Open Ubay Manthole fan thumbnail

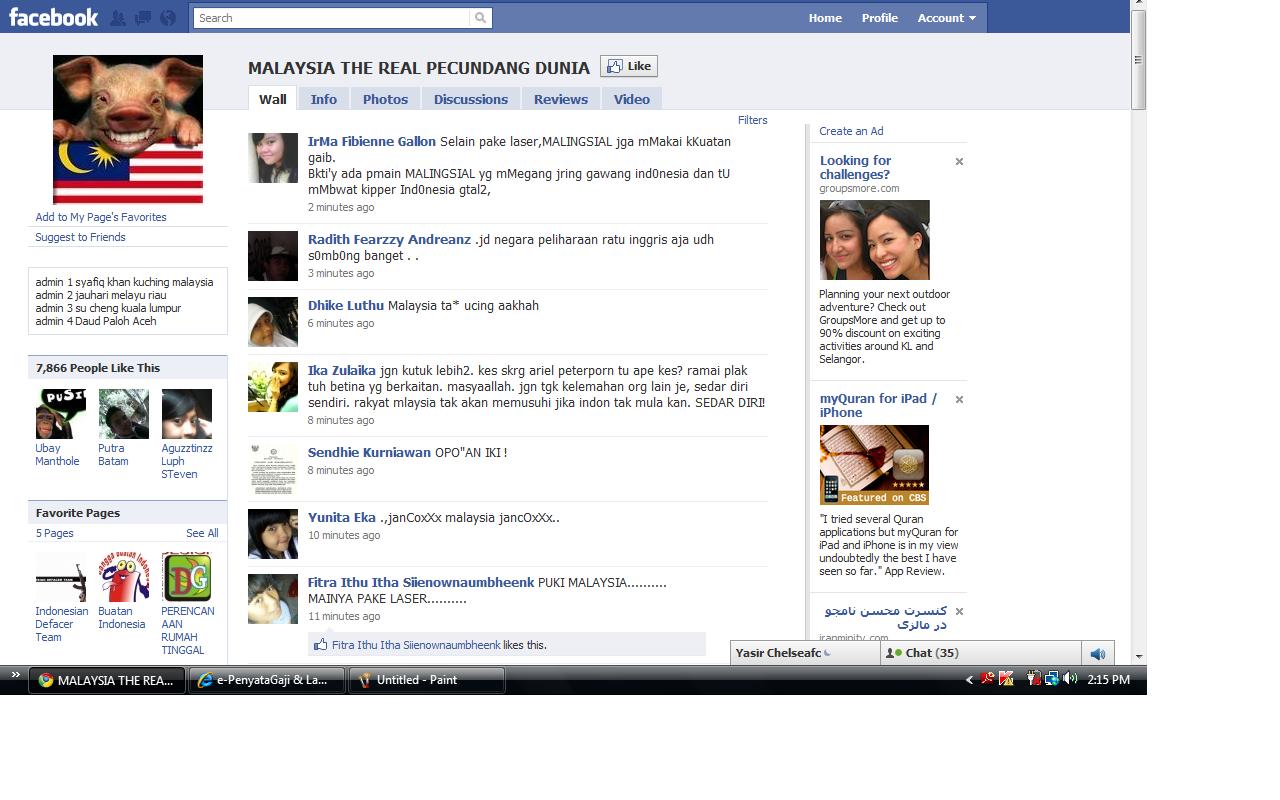click(x=60, y=414)
